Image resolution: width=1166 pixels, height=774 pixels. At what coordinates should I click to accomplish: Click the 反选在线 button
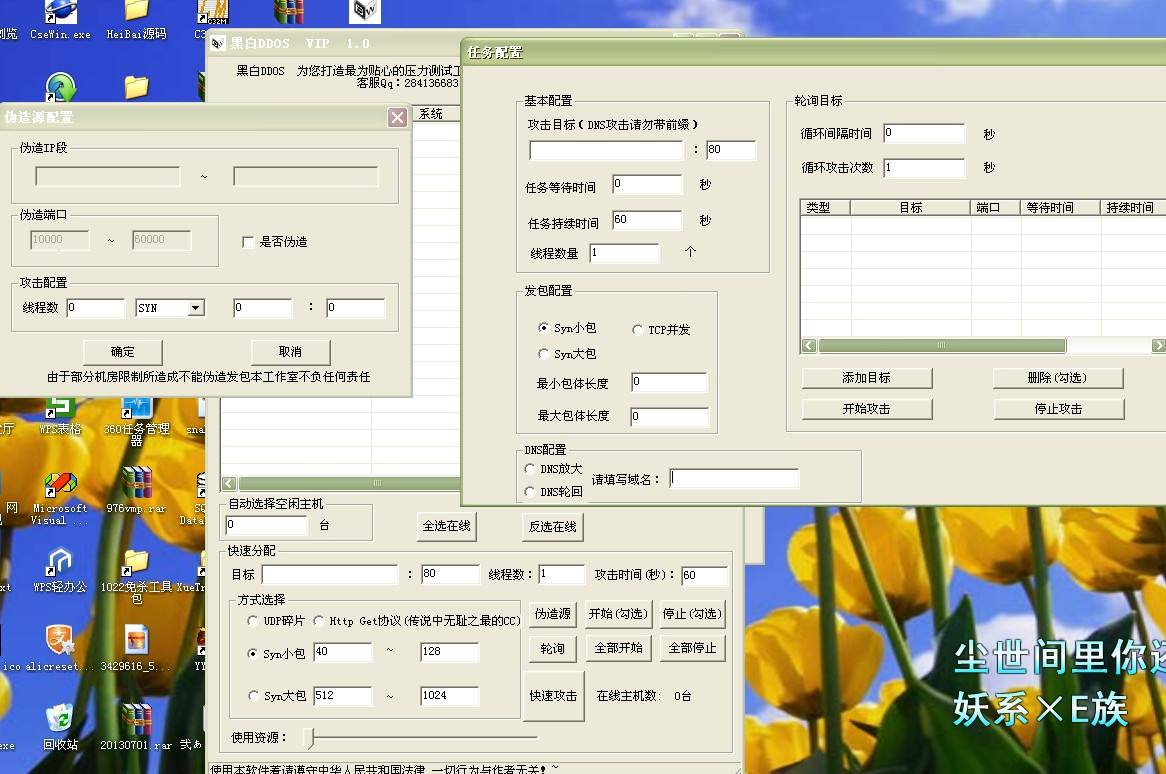click(553, 526)
